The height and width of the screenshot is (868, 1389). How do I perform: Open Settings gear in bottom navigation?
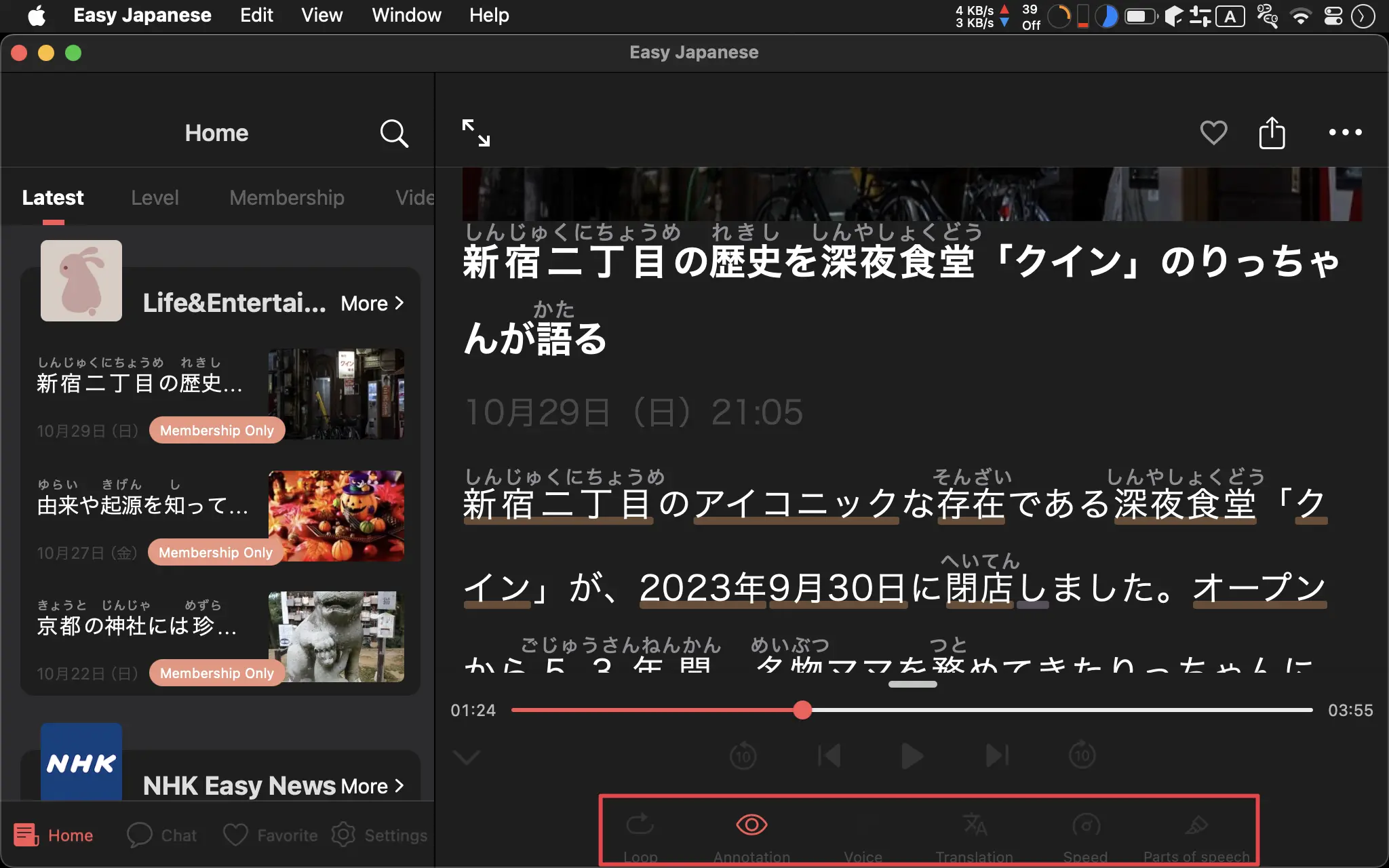[379, 835]
